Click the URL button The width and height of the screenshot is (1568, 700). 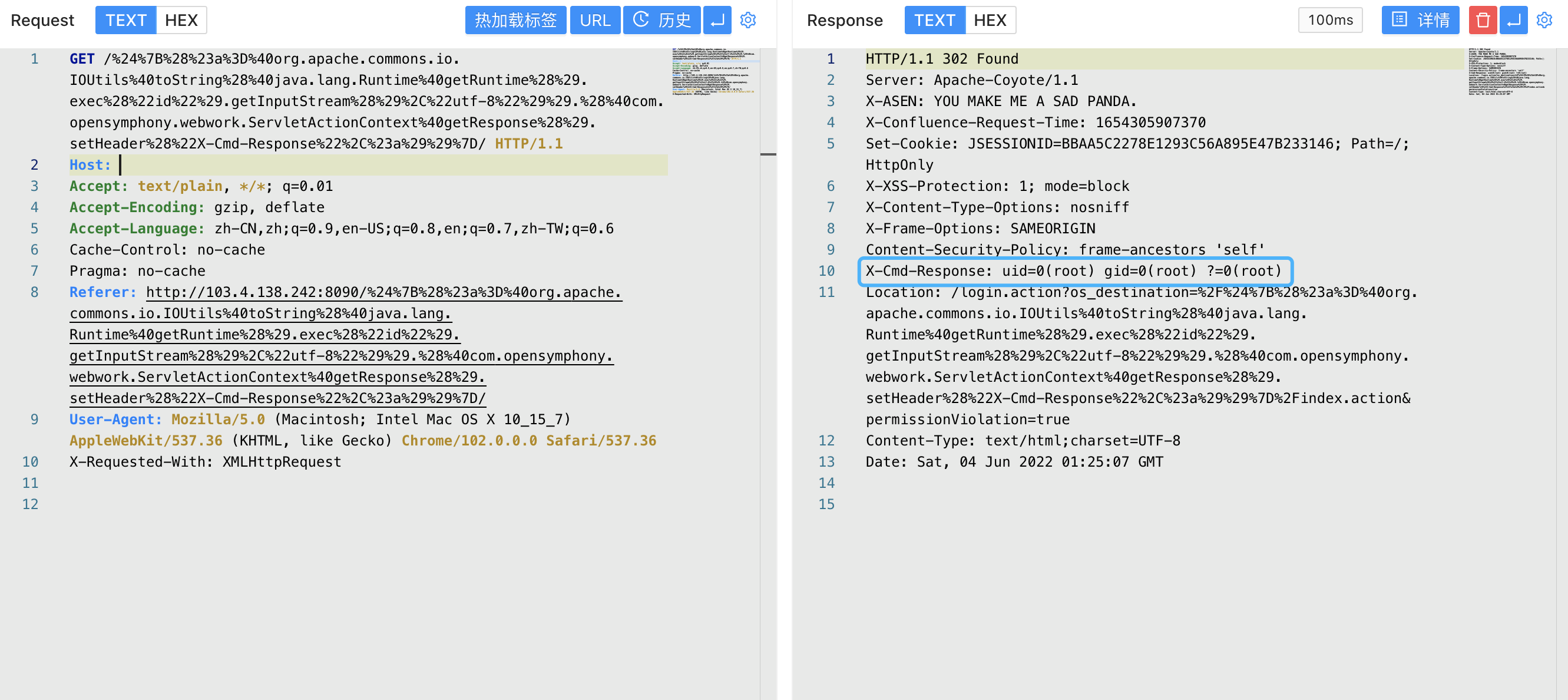[x=595, y=20]
